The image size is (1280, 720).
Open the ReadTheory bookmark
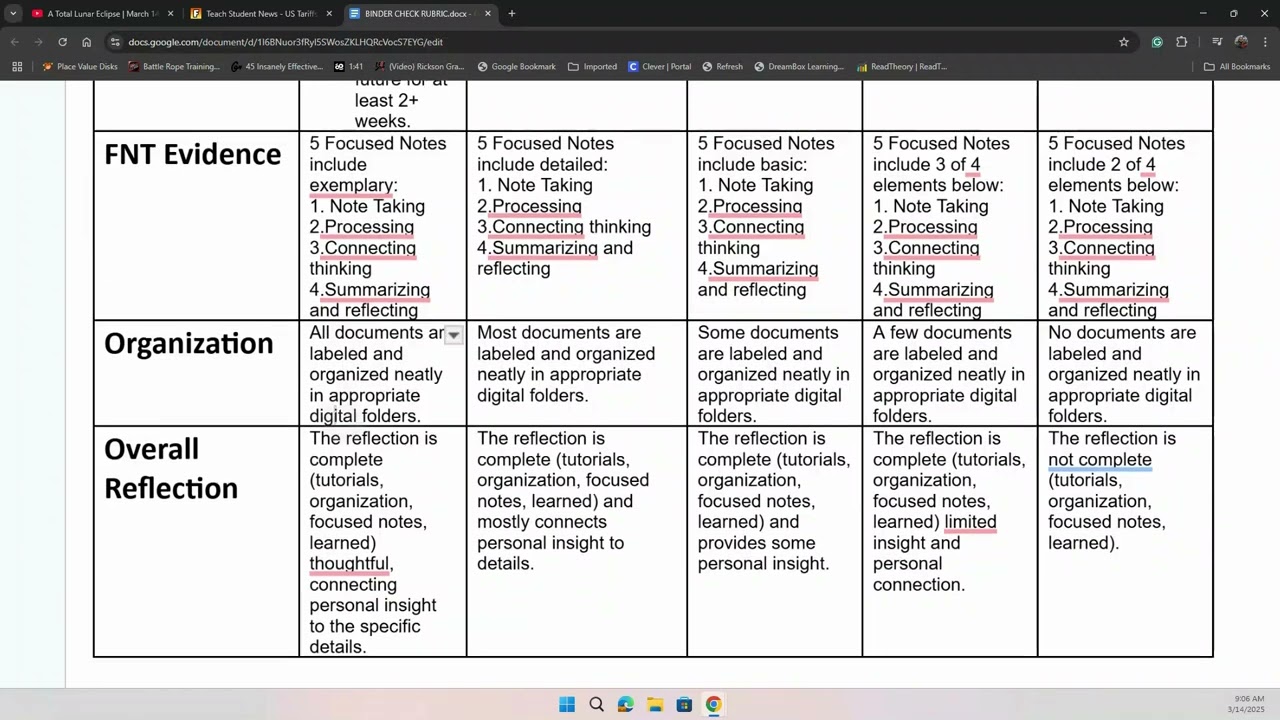point(902,67)
